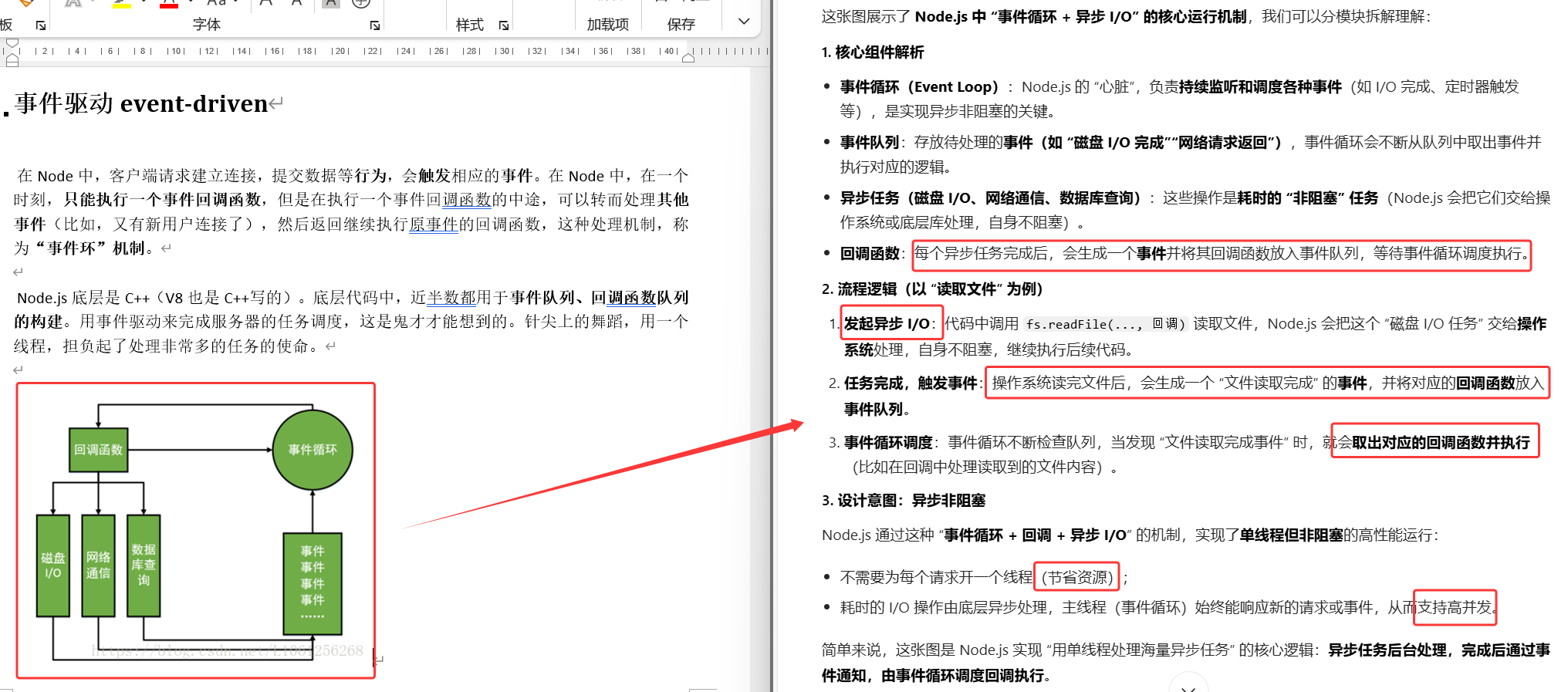The image size is (1568, 692).
Task: Click the event queue box listing 事件
Action: point(313,583)
